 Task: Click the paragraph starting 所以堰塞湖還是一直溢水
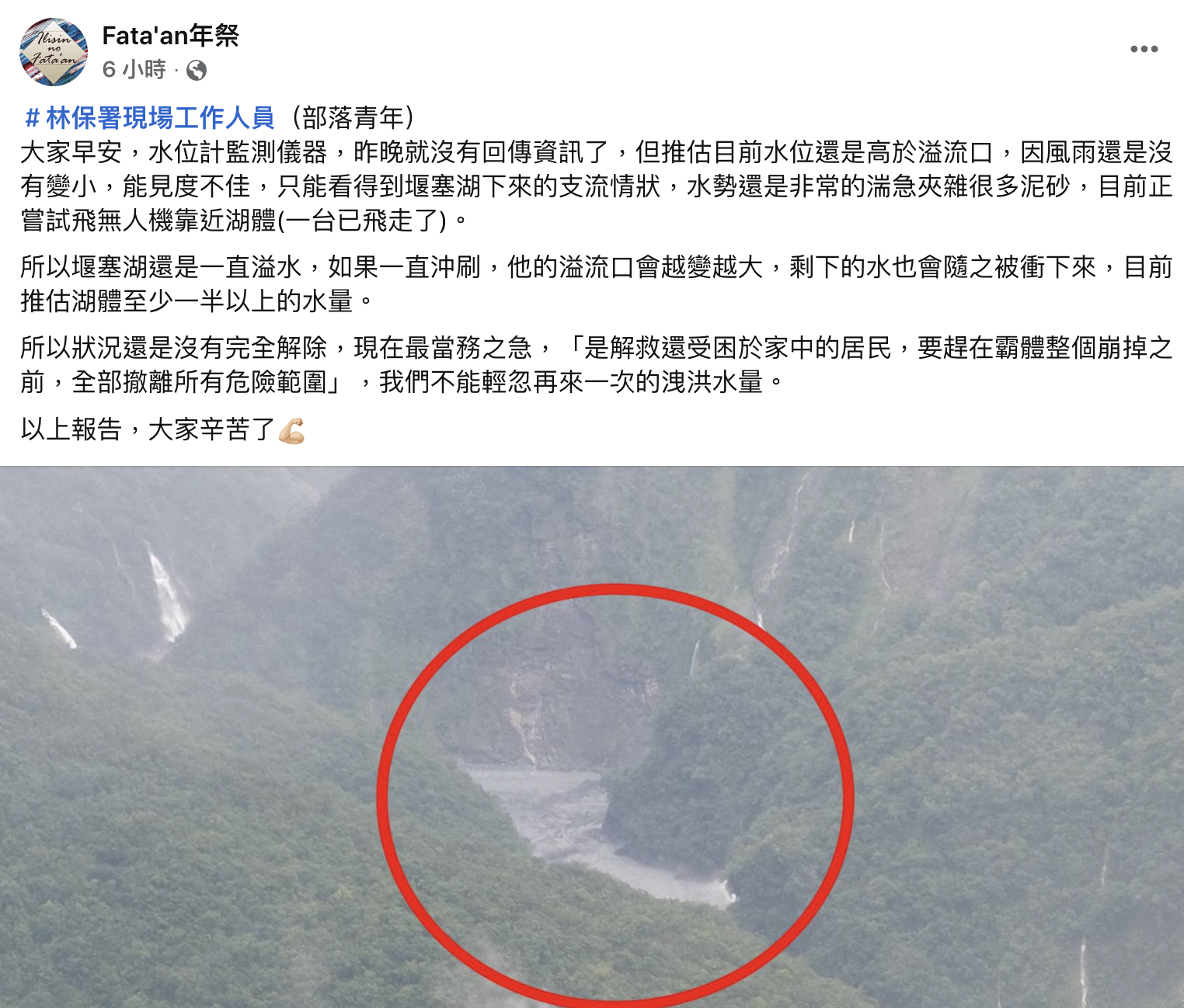pyautogui.click(x=596, y=284)
